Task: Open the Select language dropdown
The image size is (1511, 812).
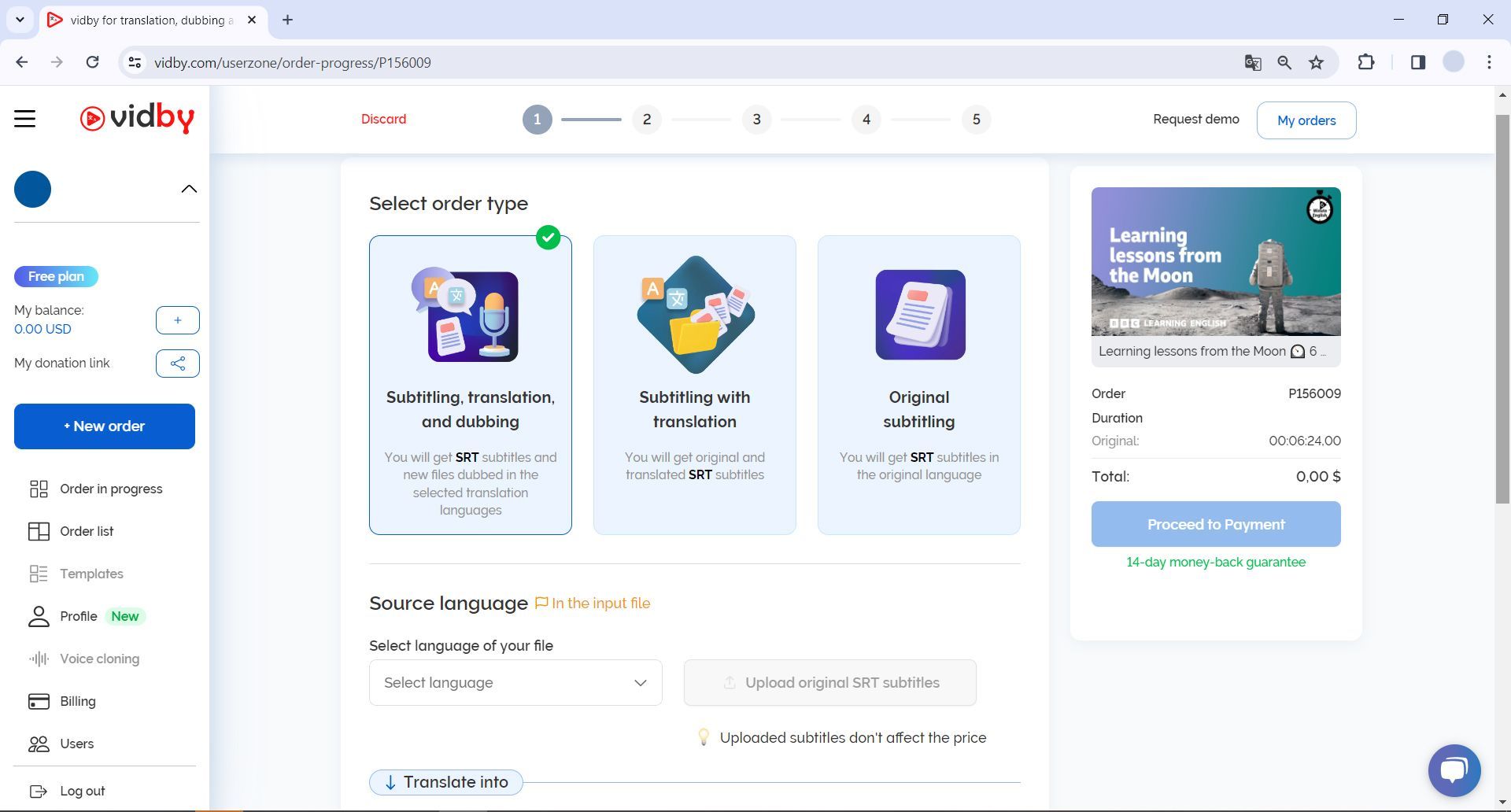Action: click(x=515, y=682)
